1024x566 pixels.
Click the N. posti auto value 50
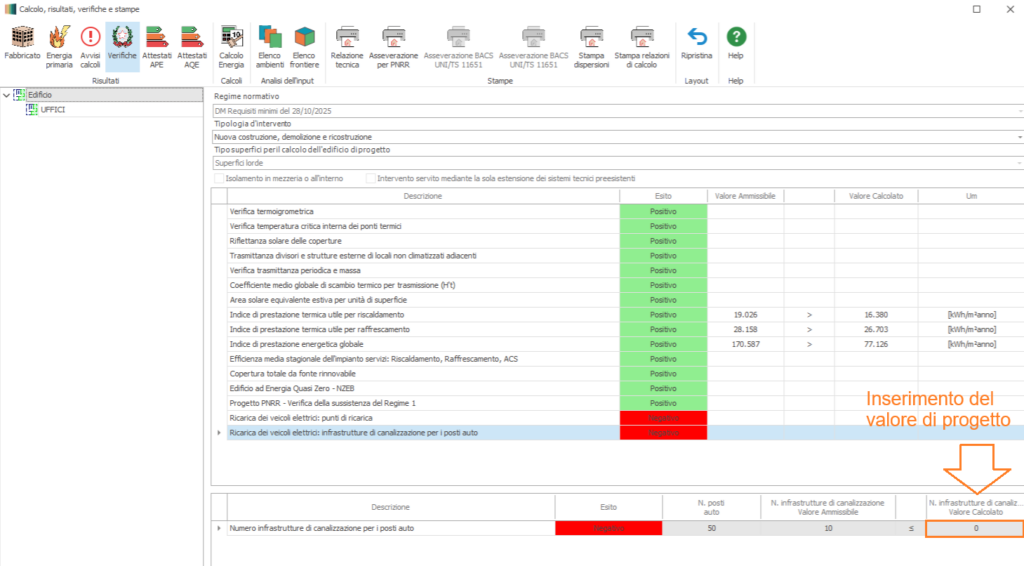(711, 528)
